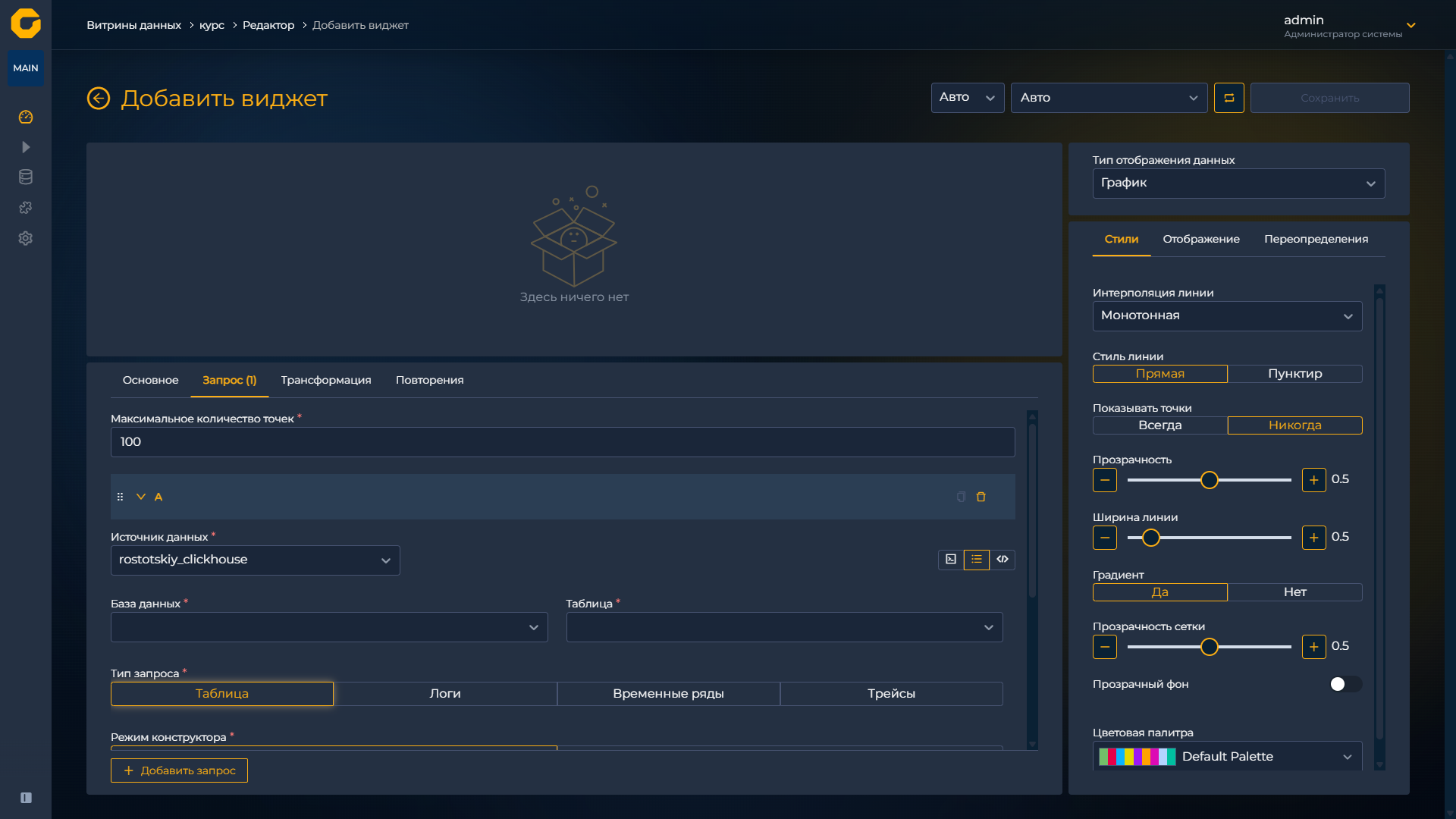Image resolution: width=1456 pixels, height=819 pixels.
Task: Open the Источник данных dropdown
Action: tap(256, 560)
